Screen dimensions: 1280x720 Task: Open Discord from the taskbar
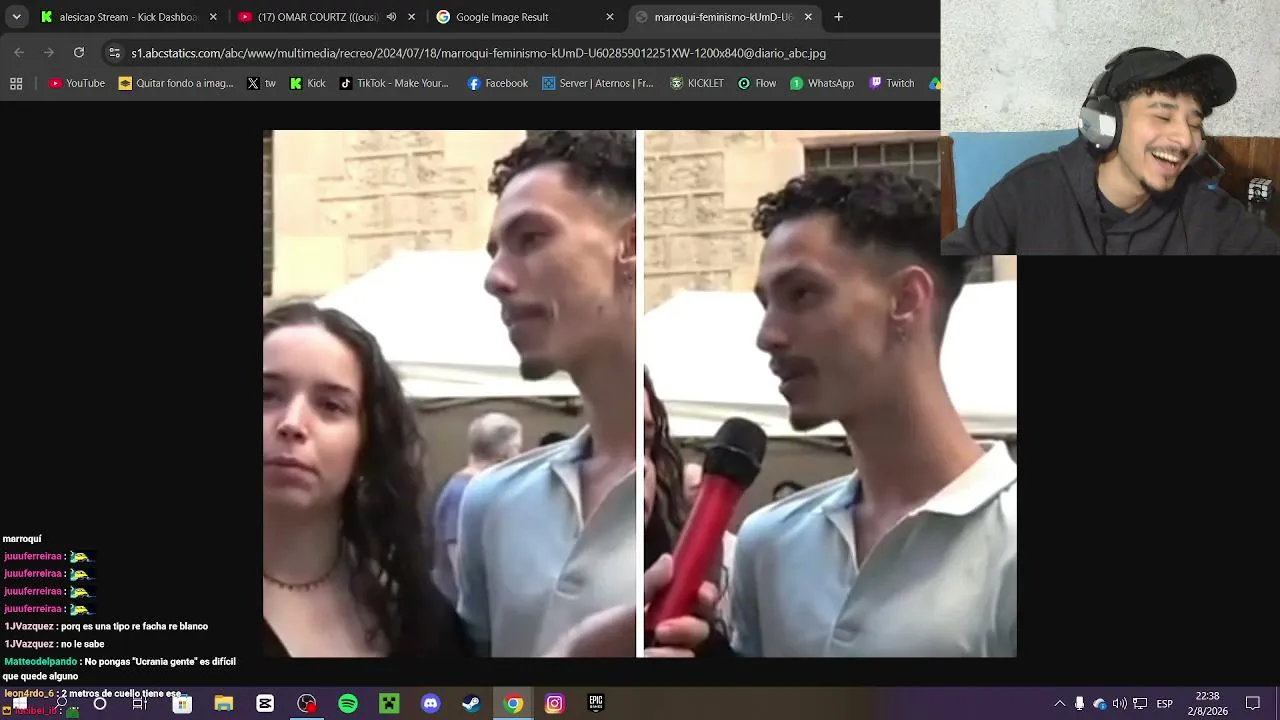pos(430,704)
